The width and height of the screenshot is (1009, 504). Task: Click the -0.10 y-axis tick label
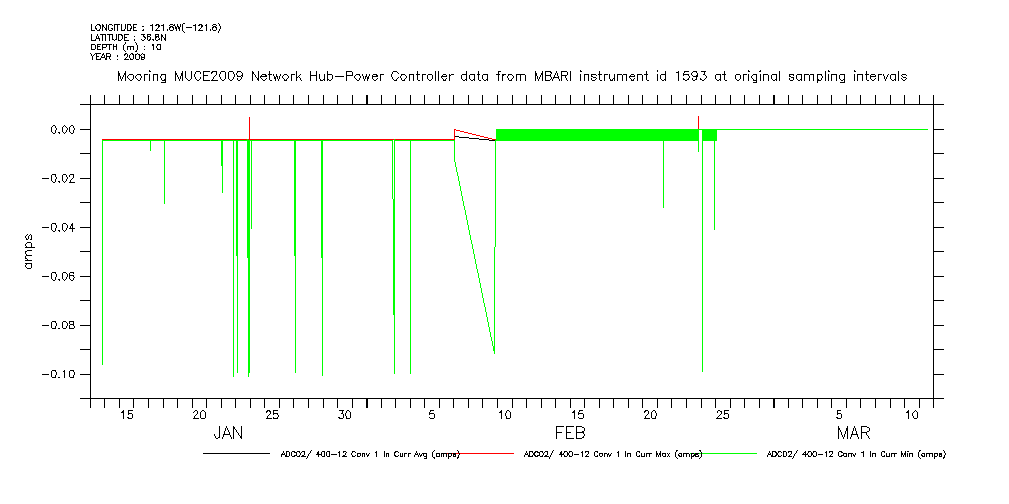pyautogui.click(x=59, y=375)
